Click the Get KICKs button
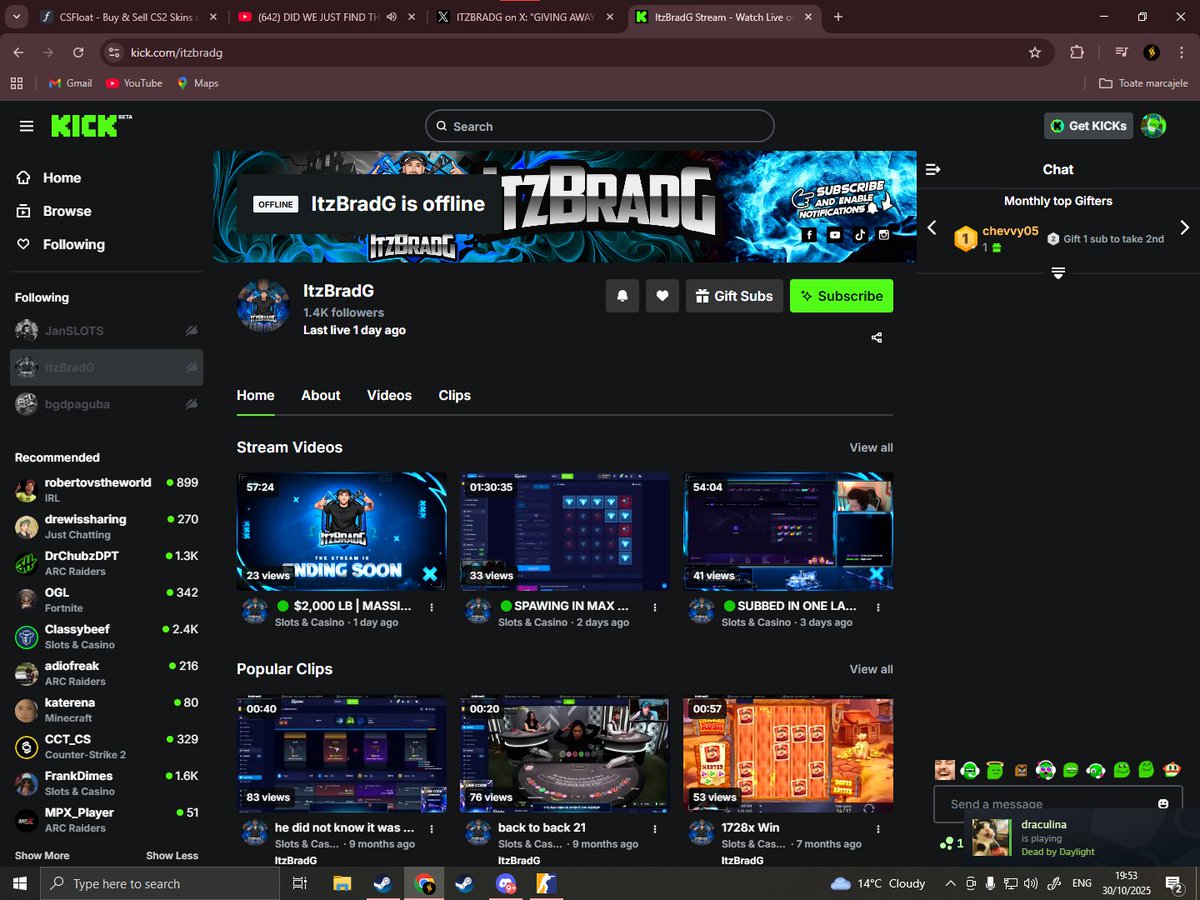This screenshot has height=900, width=1200. coord(1088,126)
